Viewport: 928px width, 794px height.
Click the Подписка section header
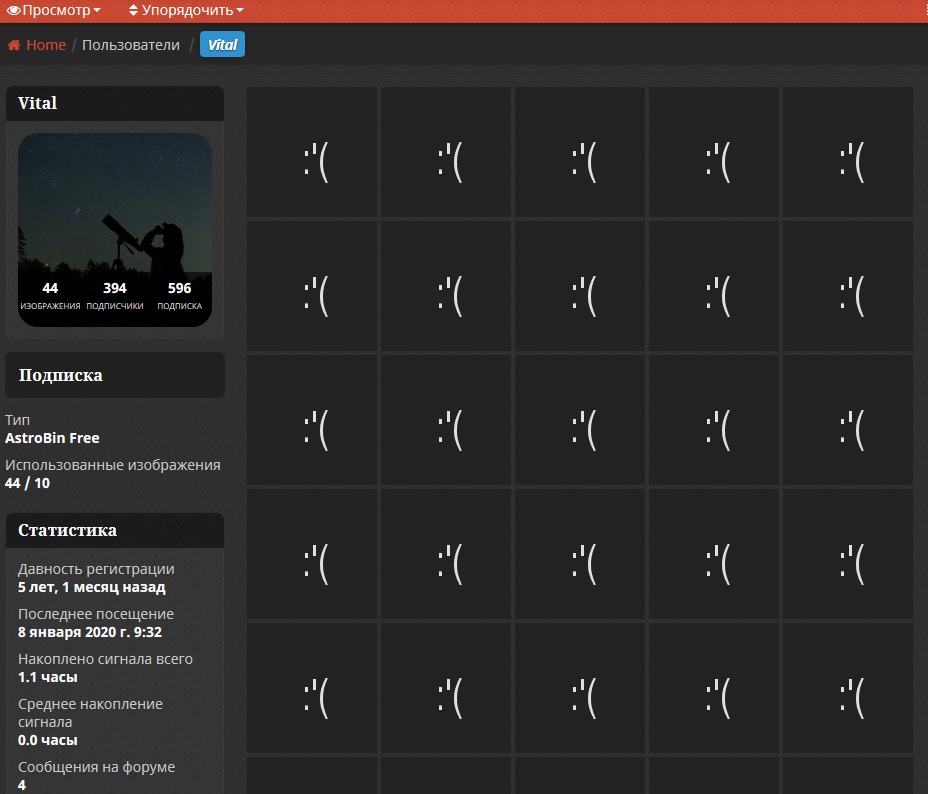coord(115,376)
